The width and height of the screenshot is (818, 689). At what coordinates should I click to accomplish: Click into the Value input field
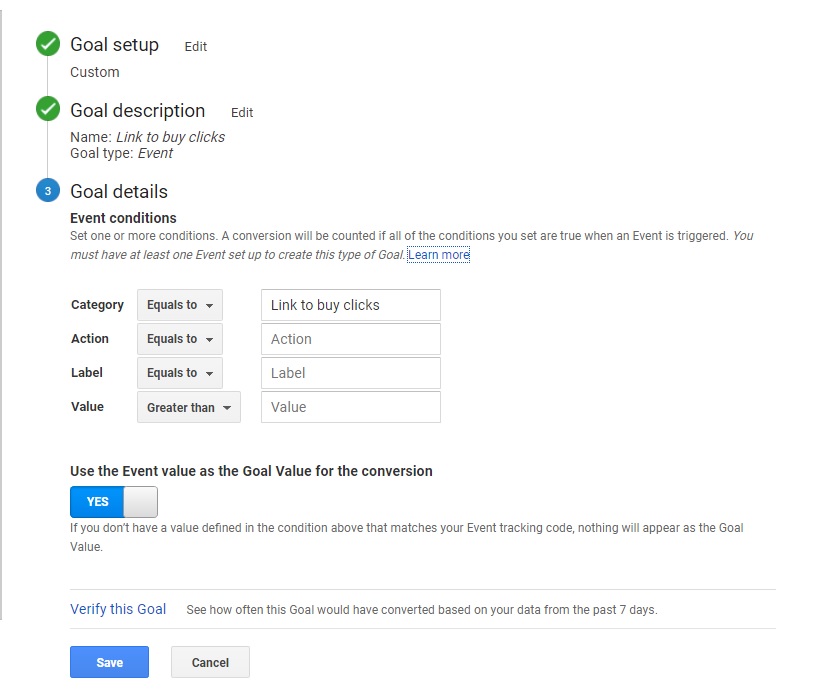click(350, 407)
